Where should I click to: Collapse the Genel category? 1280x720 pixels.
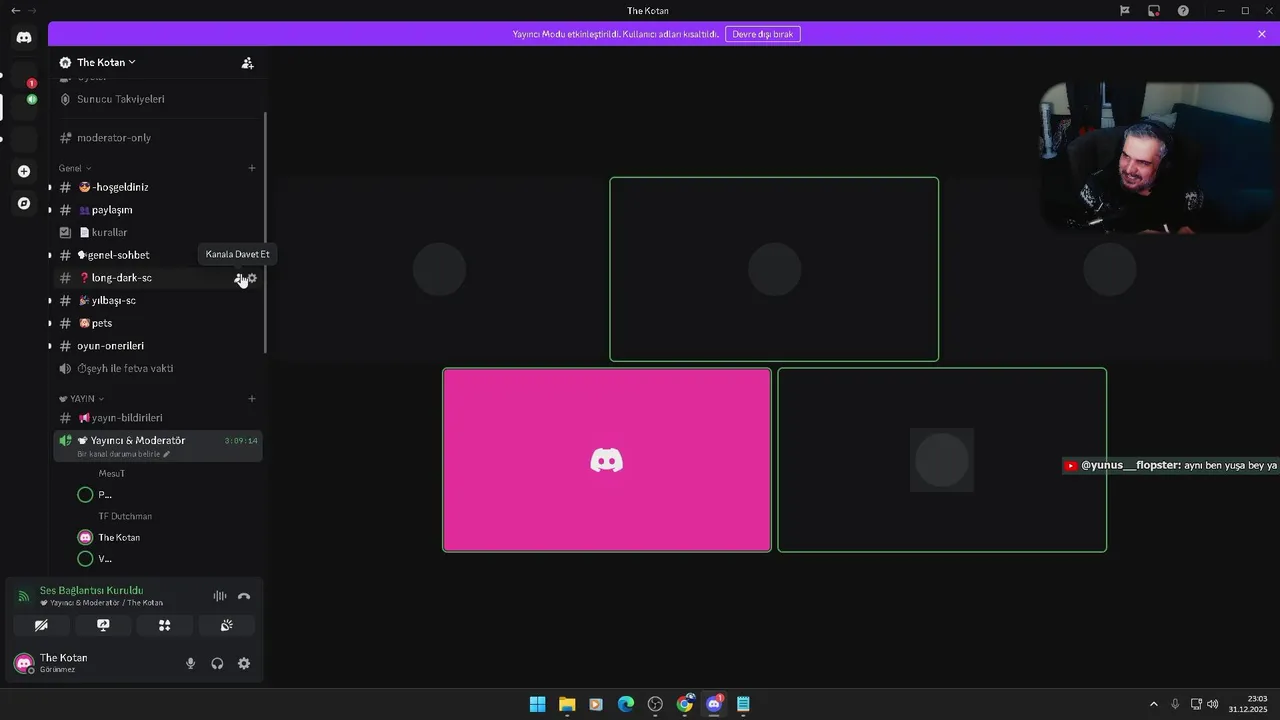click(x=75, y=168)
